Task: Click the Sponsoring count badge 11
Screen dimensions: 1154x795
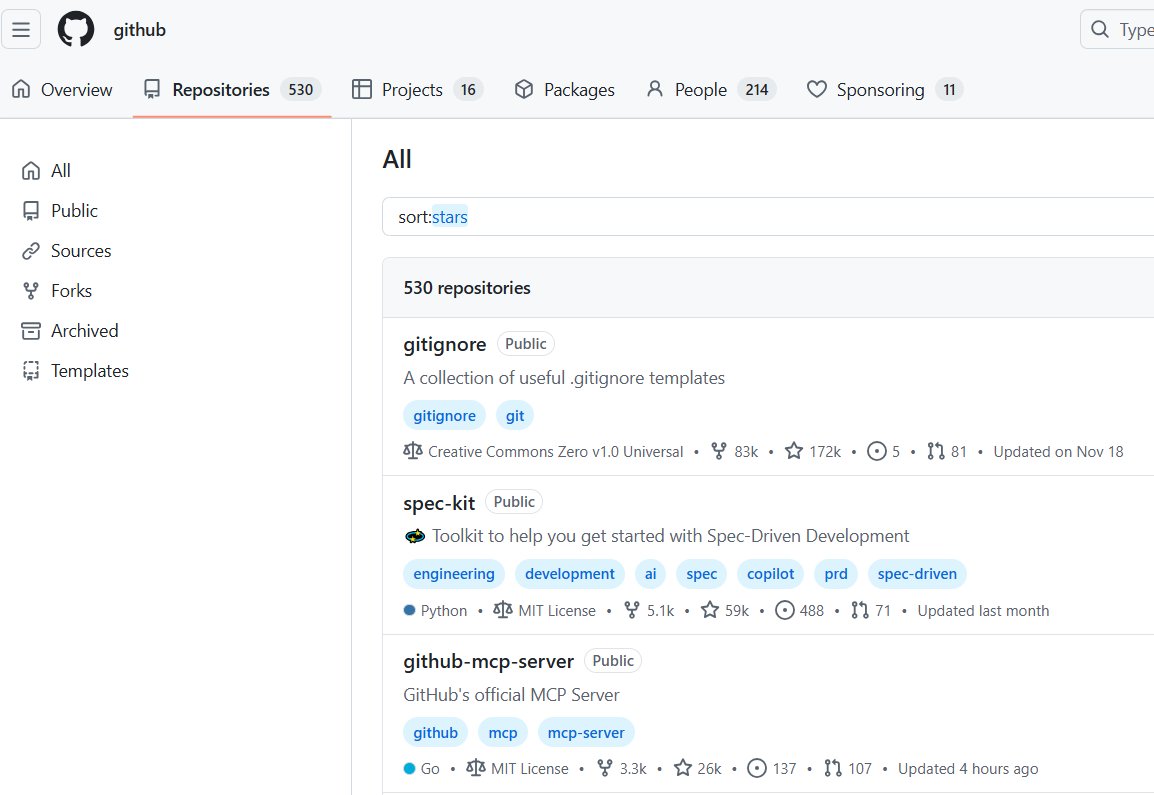Action: [x=949, y=90]
